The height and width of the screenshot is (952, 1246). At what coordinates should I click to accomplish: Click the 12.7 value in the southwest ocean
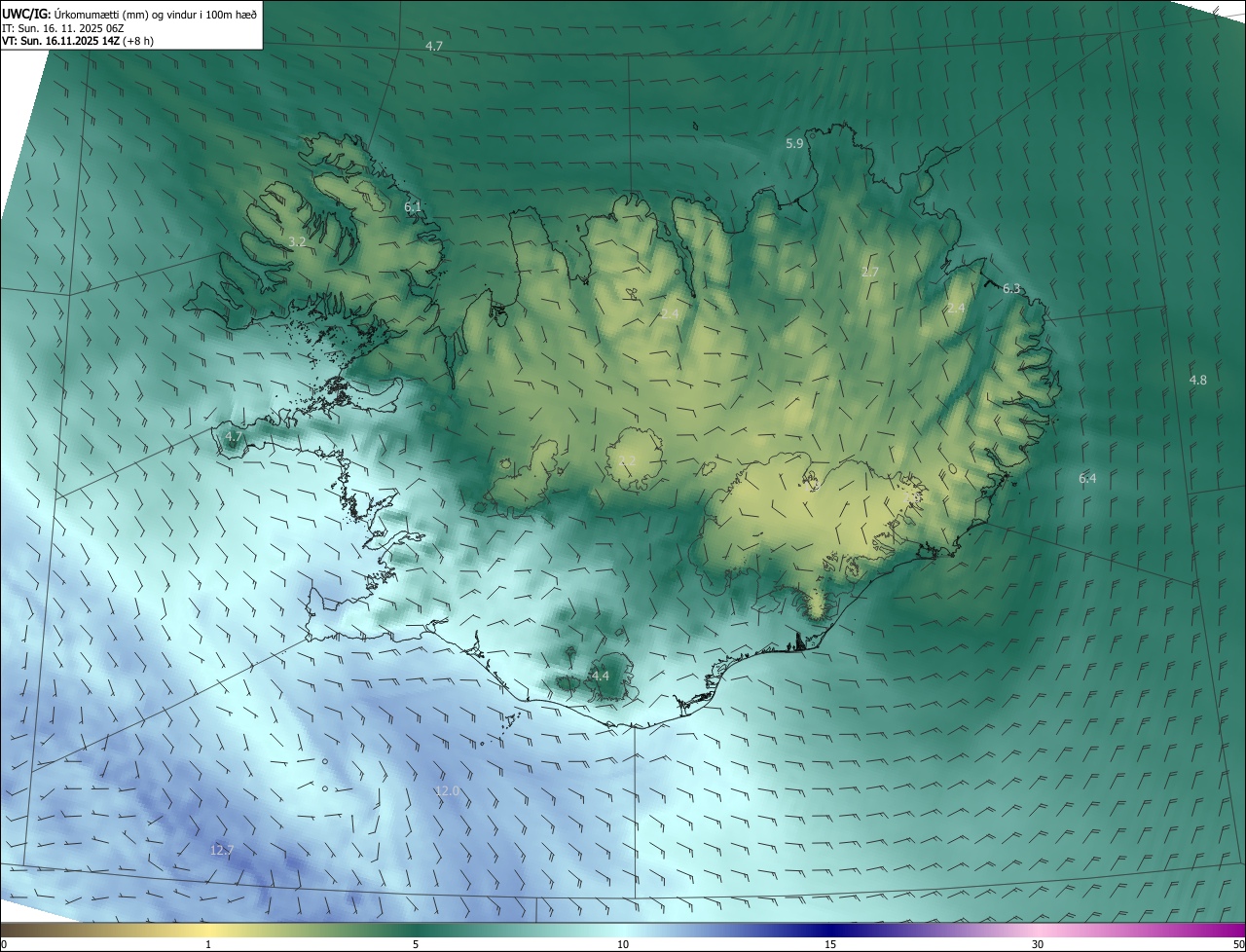[x=222, y=850]
